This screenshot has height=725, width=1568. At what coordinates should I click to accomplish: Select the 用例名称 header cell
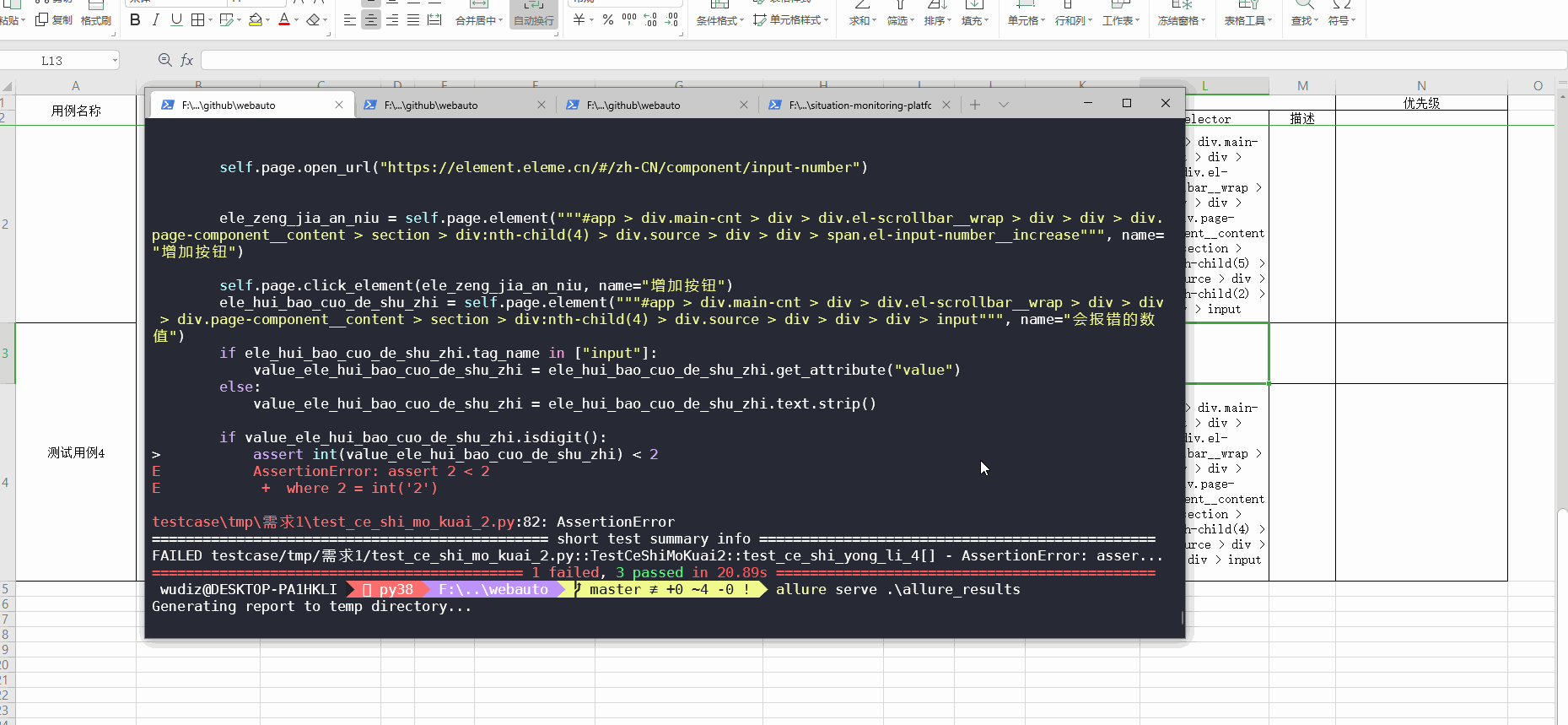coord(76,111)
